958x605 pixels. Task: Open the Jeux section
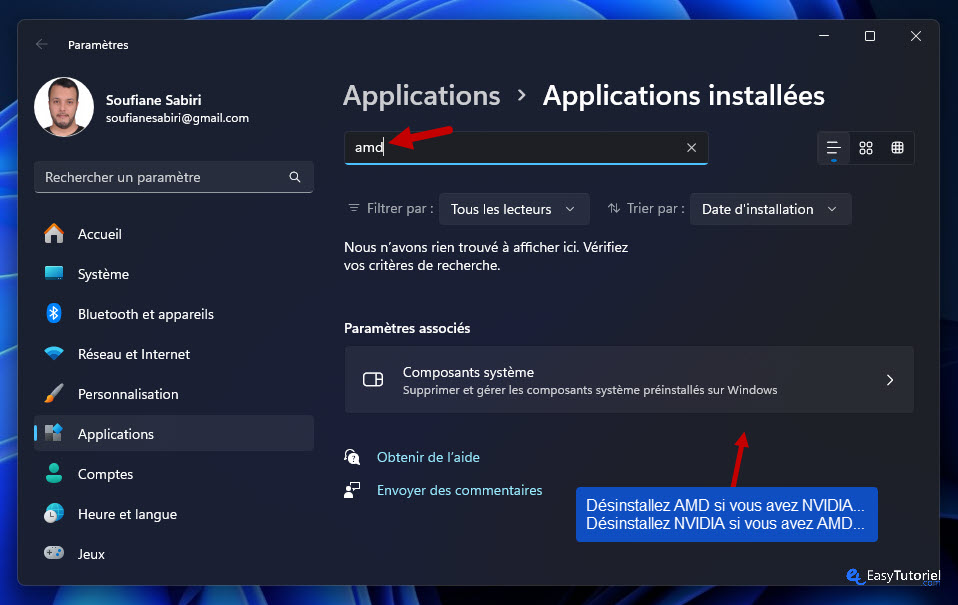tap(174, 554)
